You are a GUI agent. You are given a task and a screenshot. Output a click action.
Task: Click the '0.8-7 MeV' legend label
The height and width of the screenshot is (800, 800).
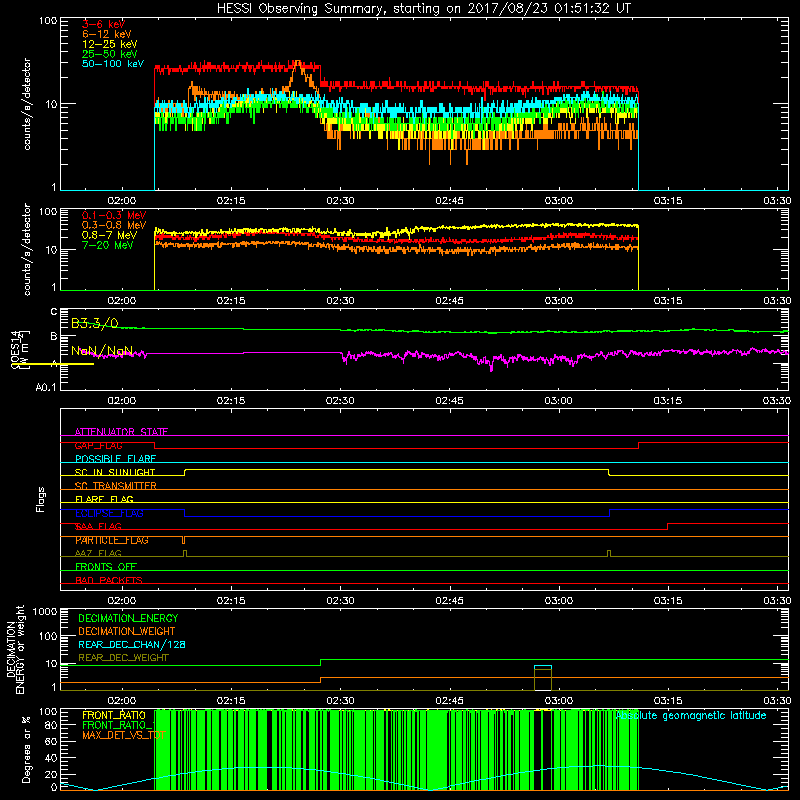[109, 235]
